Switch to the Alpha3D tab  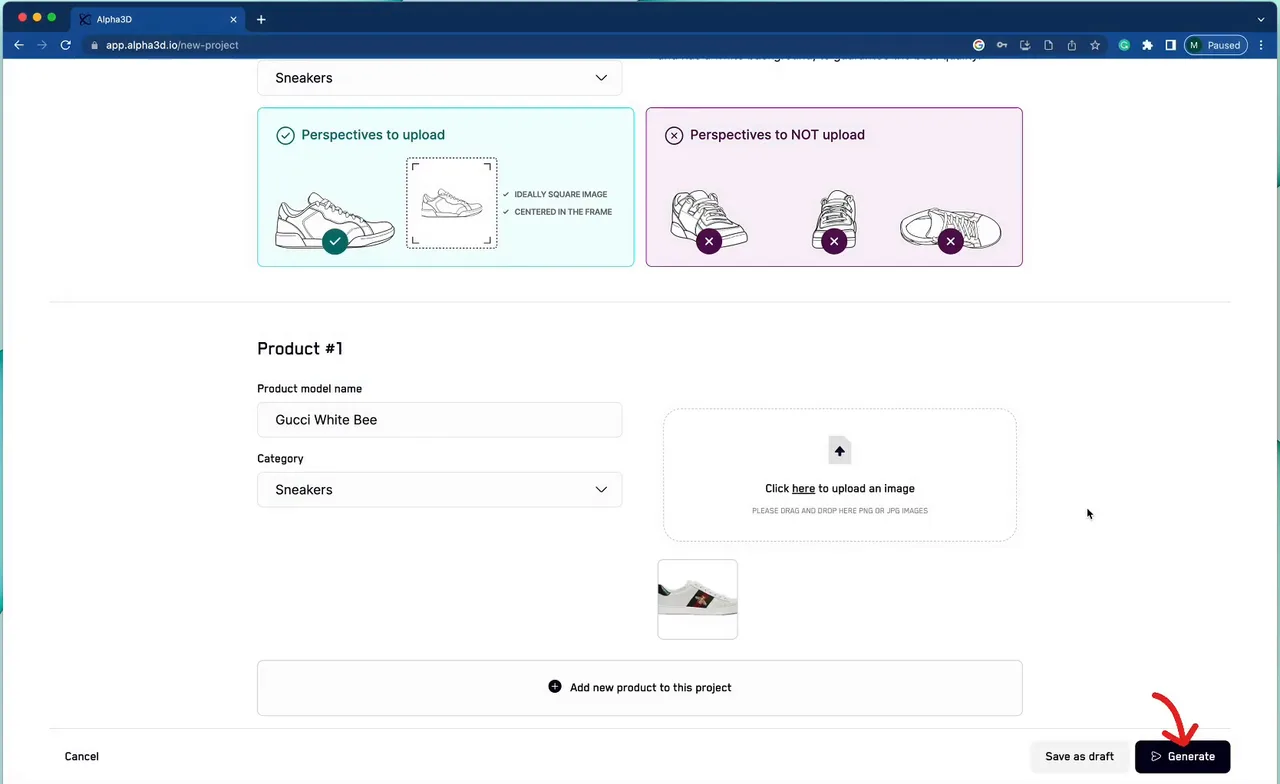tap(158, 19)
